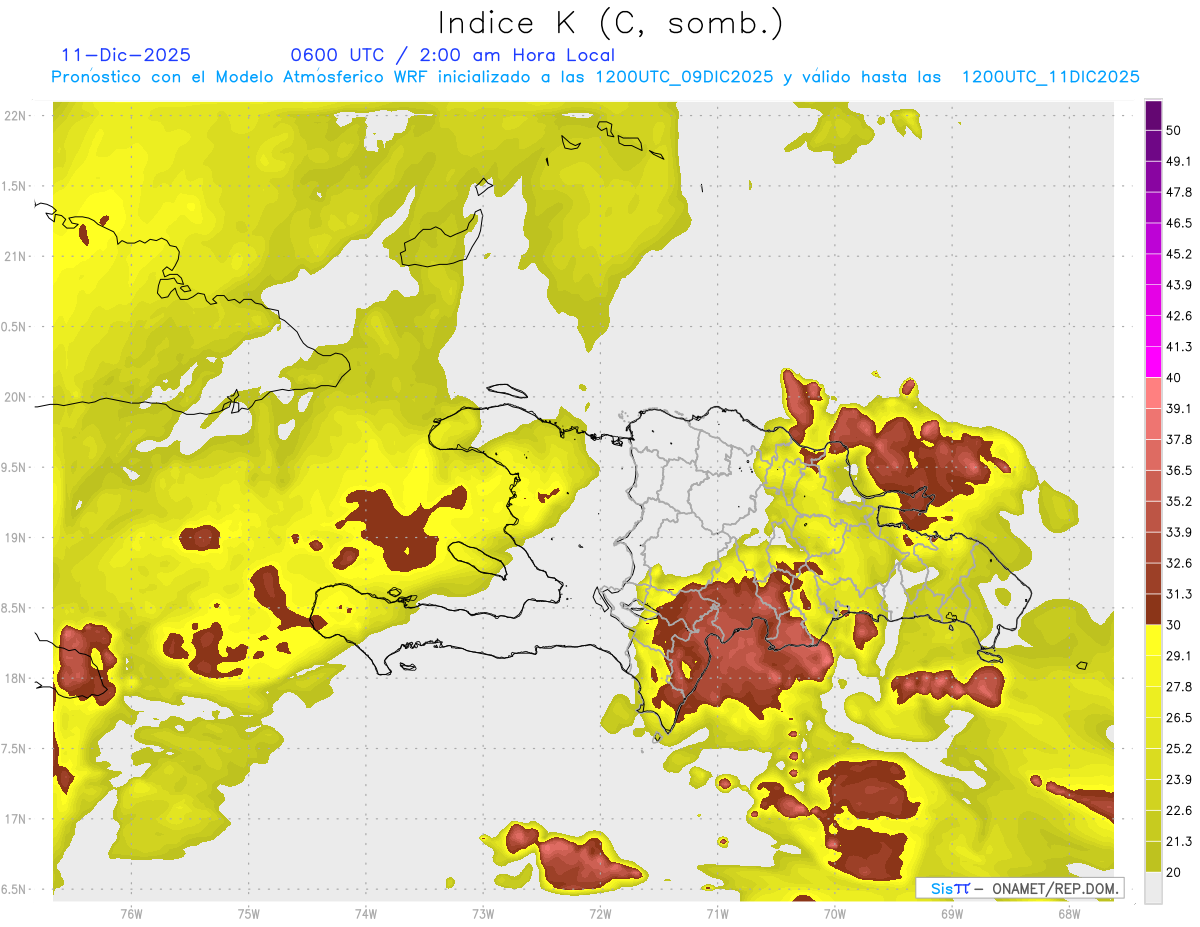Click the '17N' latitude label
The width and height of the screenshot is (1200, 927).
pyautogui.click(x=17, y=819)
